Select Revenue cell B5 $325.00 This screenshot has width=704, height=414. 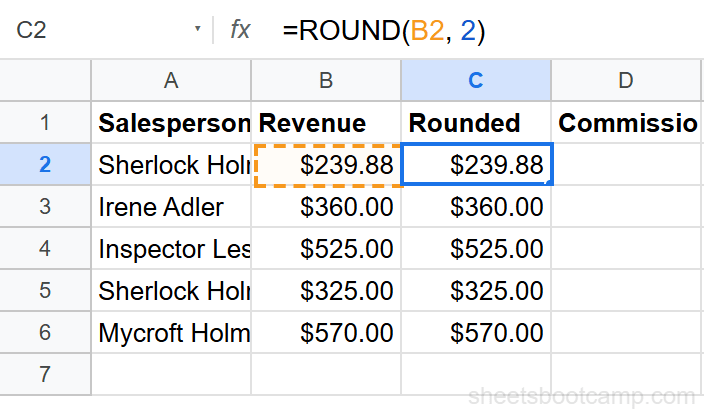point(326,291)
